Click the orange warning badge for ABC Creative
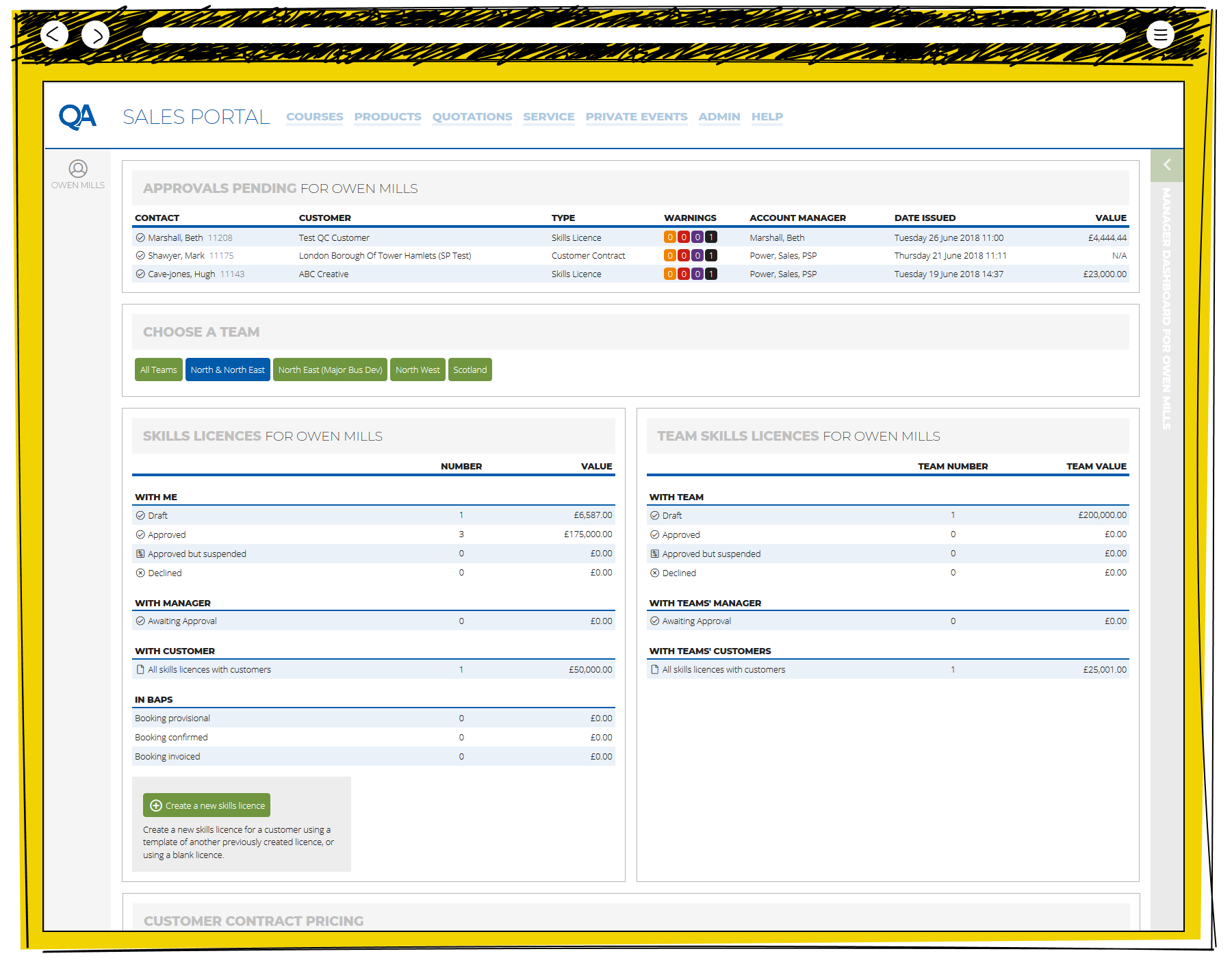The height and width of the screenshot is (958, 1232). tap(670, 274)
